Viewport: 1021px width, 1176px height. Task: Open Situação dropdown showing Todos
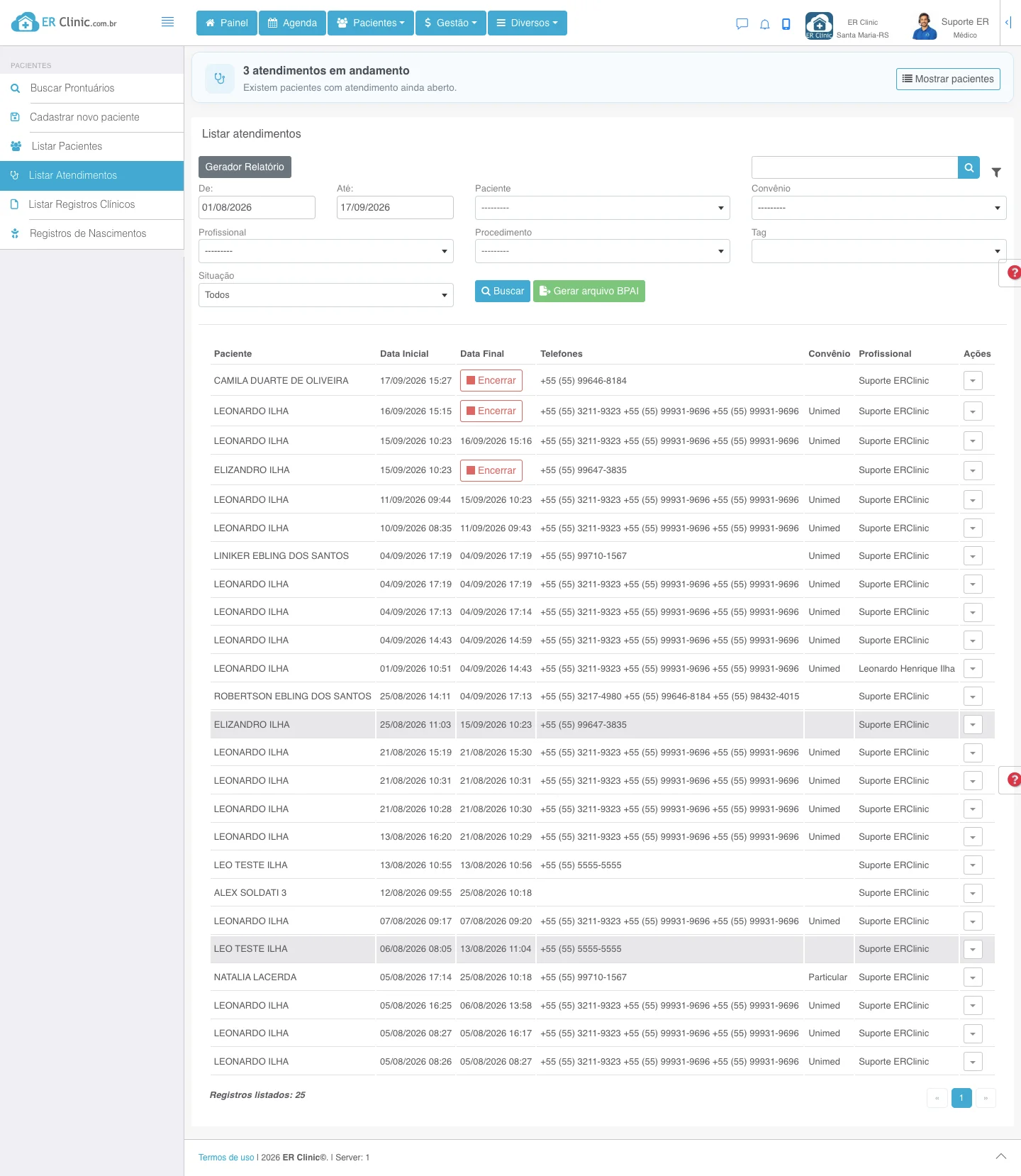[x=326, y=295]
